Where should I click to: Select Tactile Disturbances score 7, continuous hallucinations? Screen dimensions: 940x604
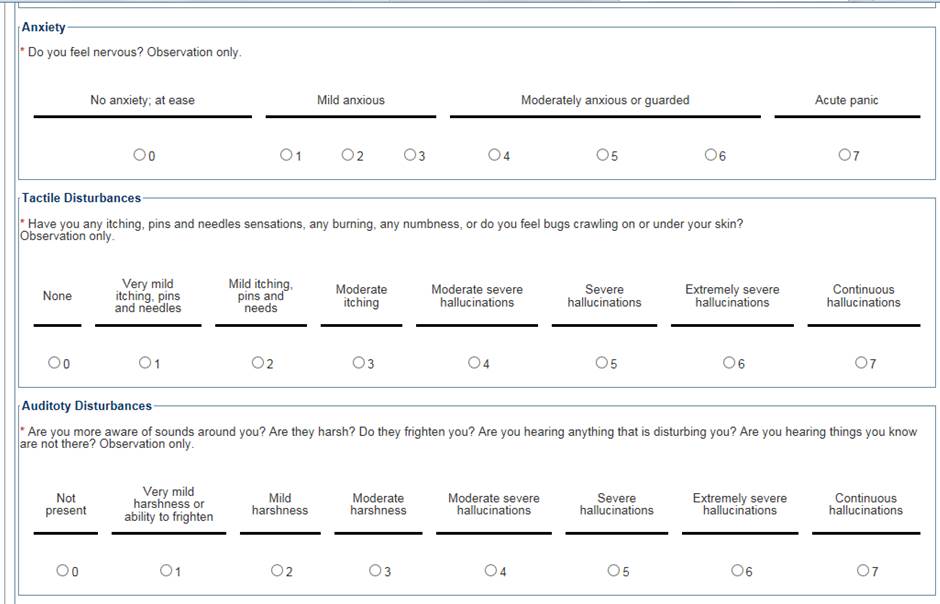[861, 363]
